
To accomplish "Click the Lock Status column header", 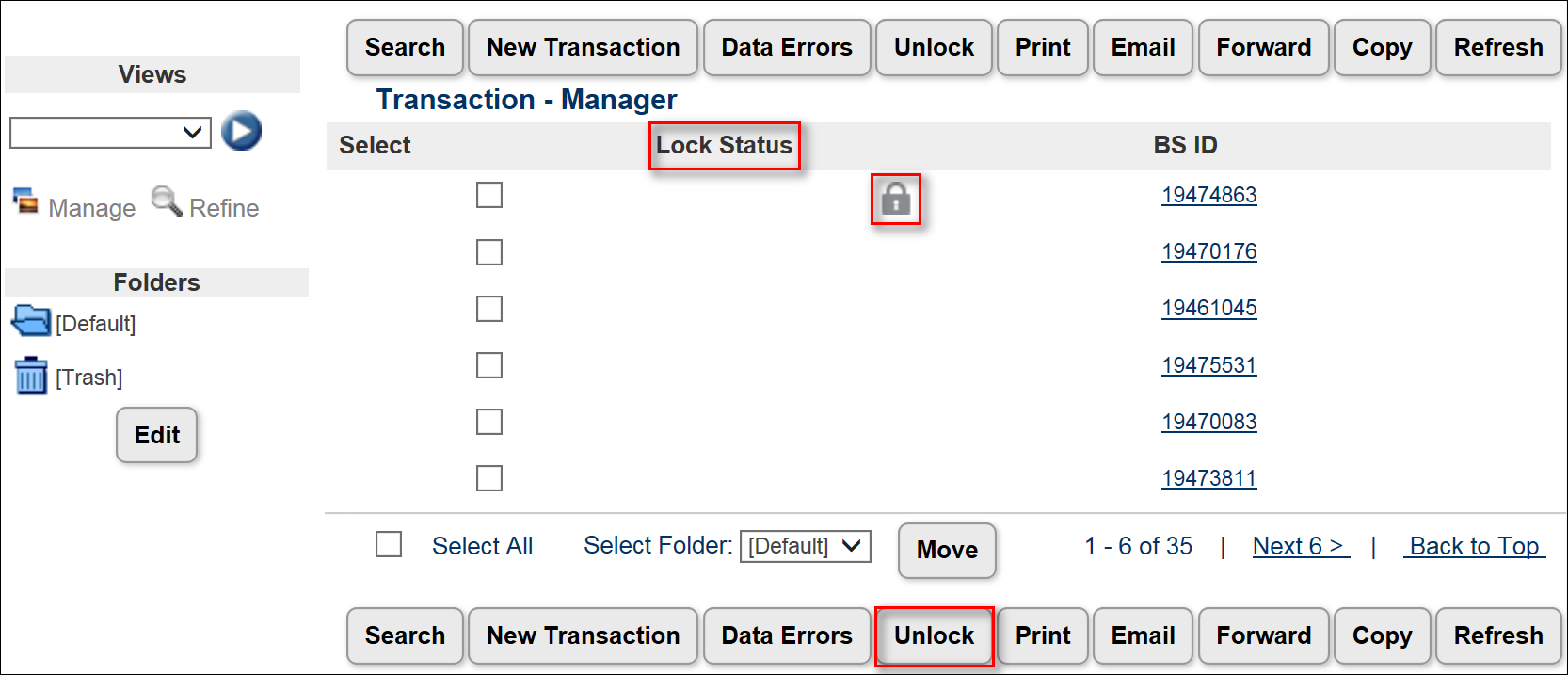I will [x=724, y=146].
